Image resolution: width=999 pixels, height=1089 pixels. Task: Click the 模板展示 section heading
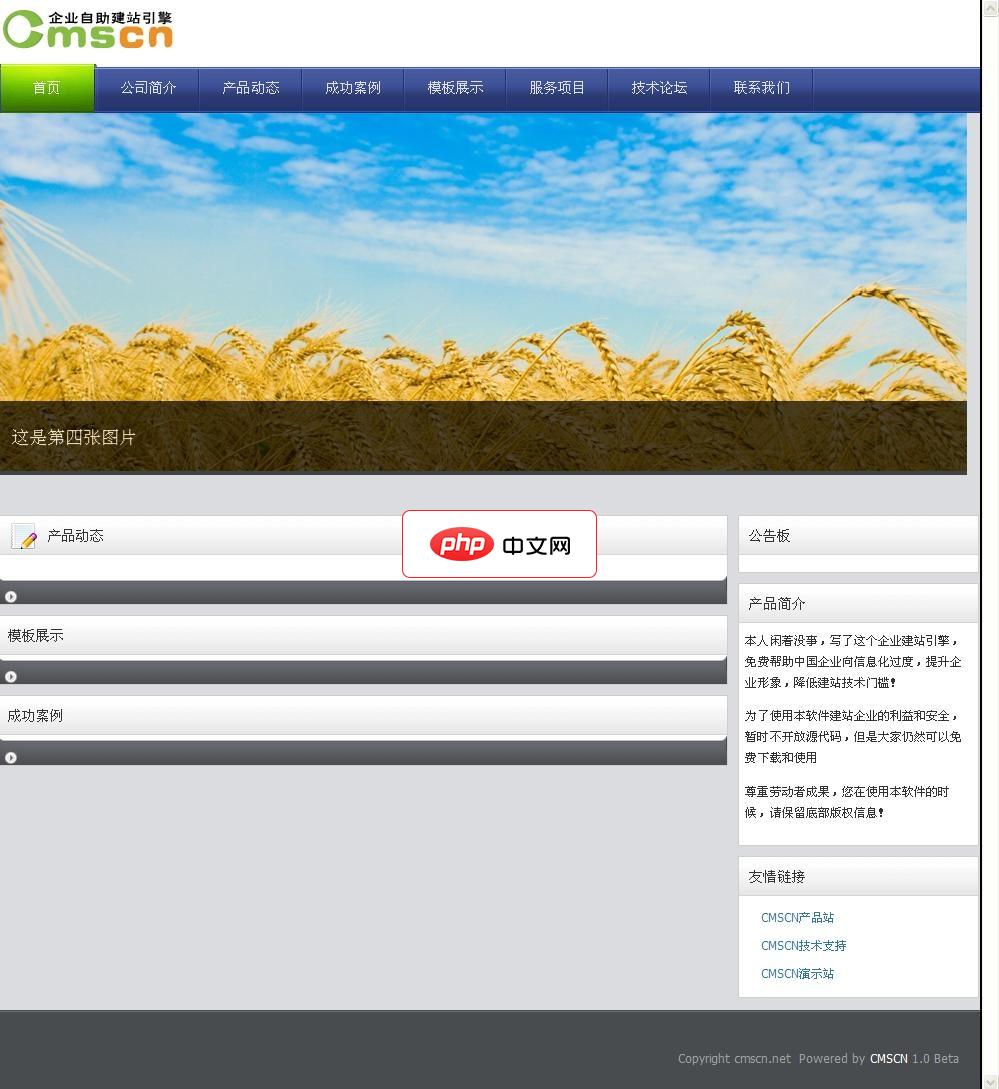tap(35, 635)
